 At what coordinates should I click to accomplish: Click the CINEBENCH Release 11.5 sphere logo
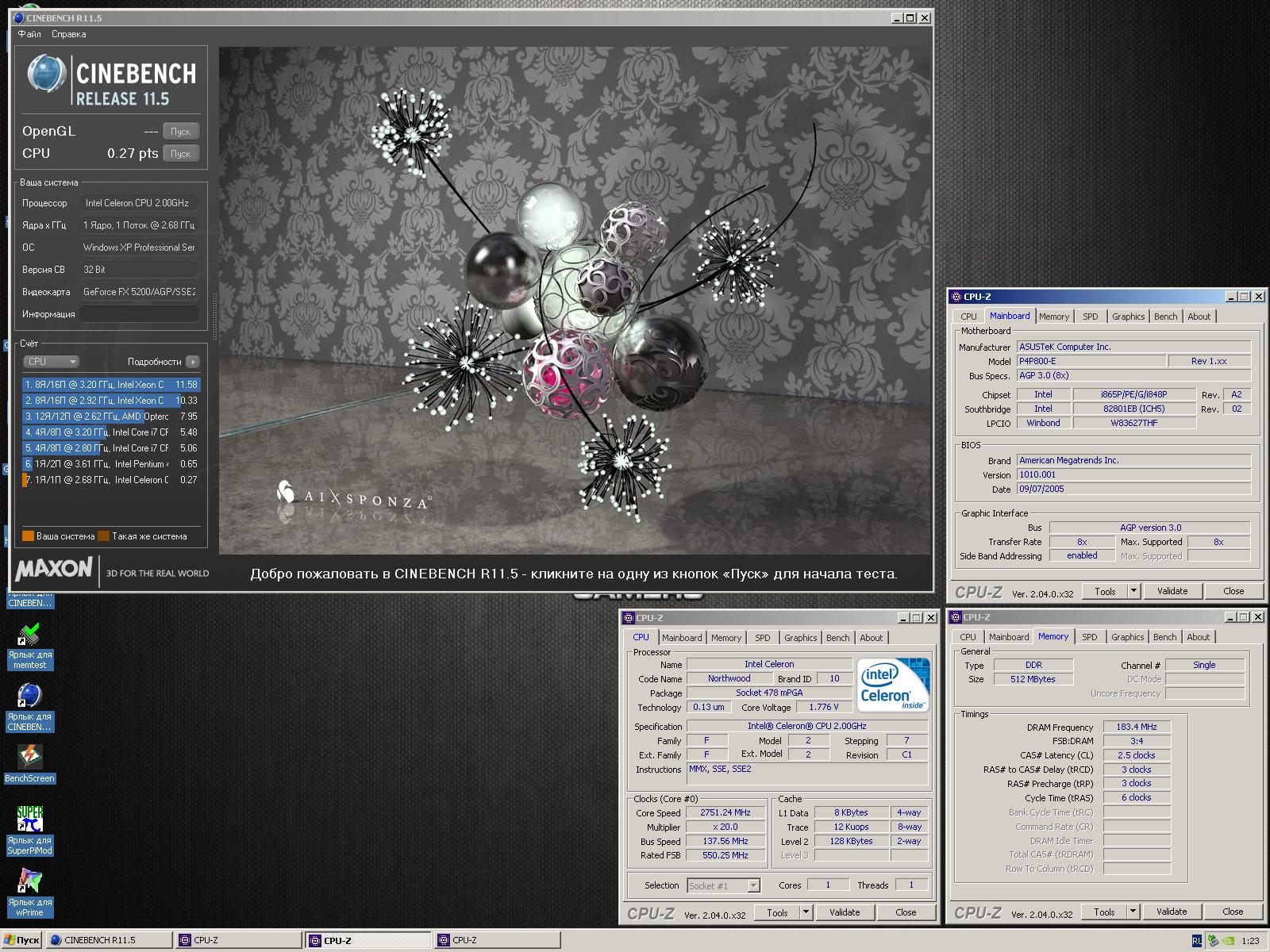(x=46, y=74)
